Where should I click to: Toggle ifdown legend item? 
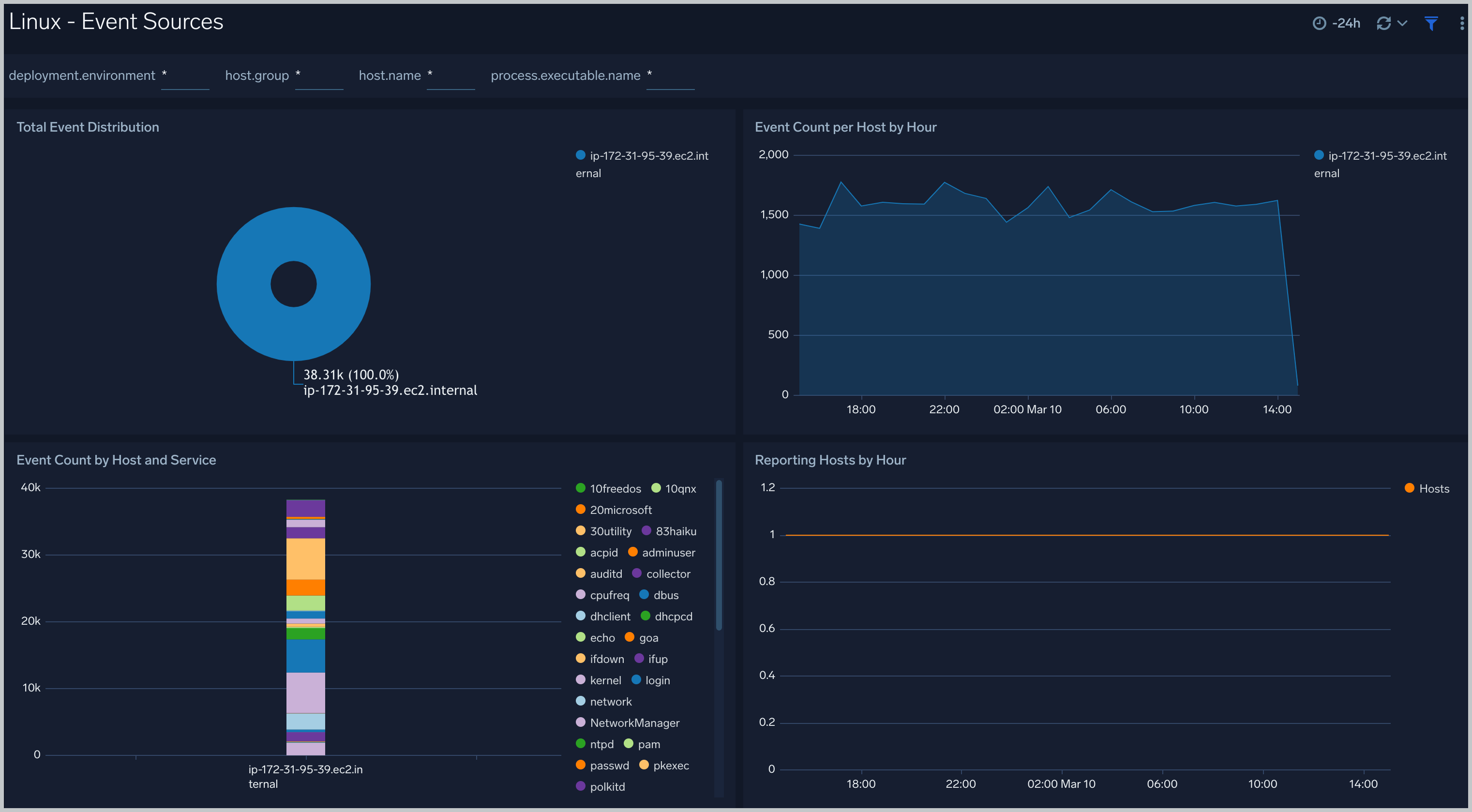(x=600, y=659)
